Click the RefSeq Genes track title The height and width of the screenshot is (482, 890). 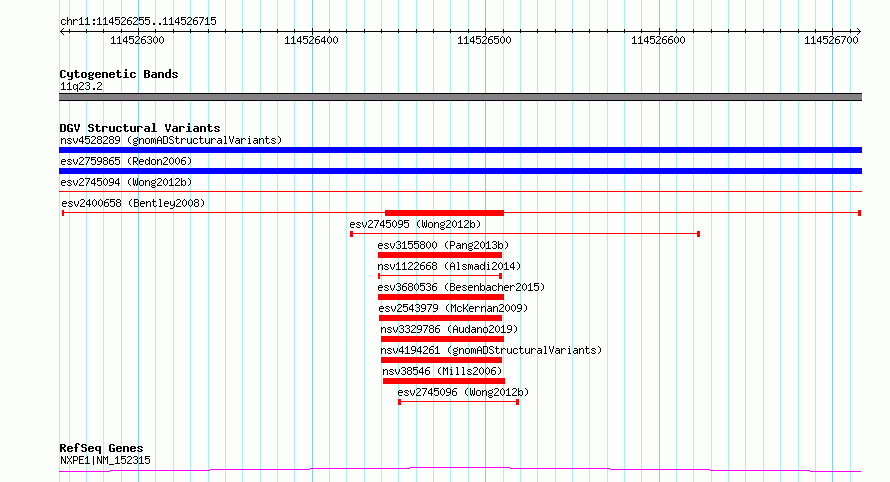101,449
